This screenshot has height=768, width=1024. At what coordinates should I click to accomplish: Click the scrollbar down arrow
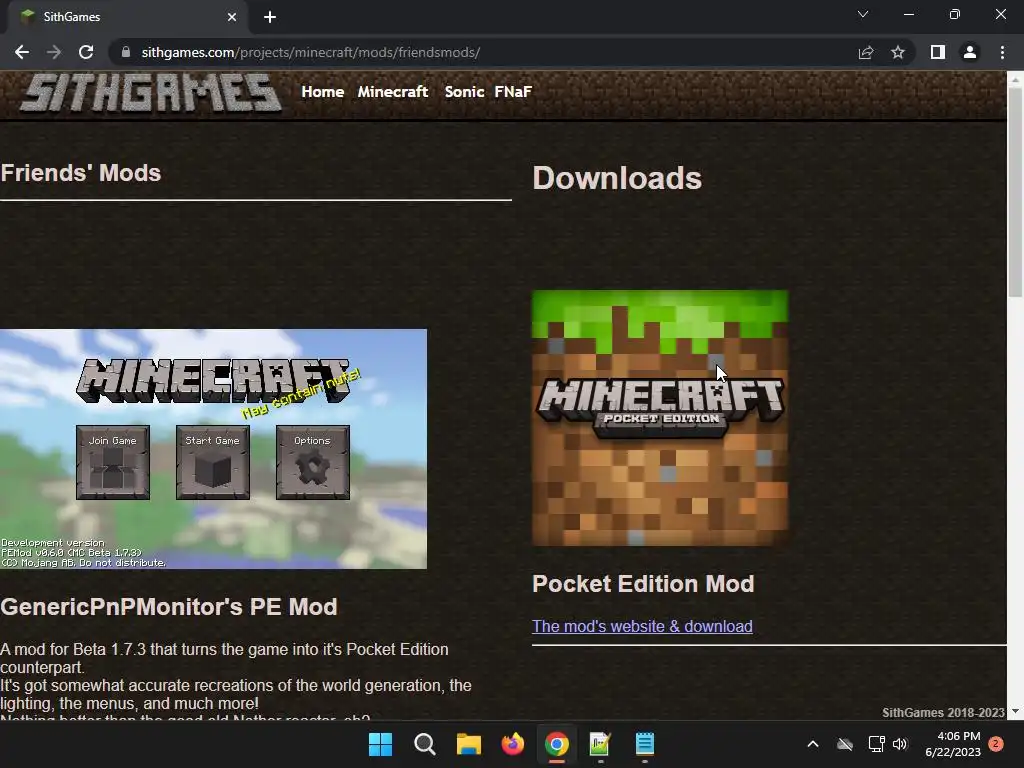[x=1015, y=711]
